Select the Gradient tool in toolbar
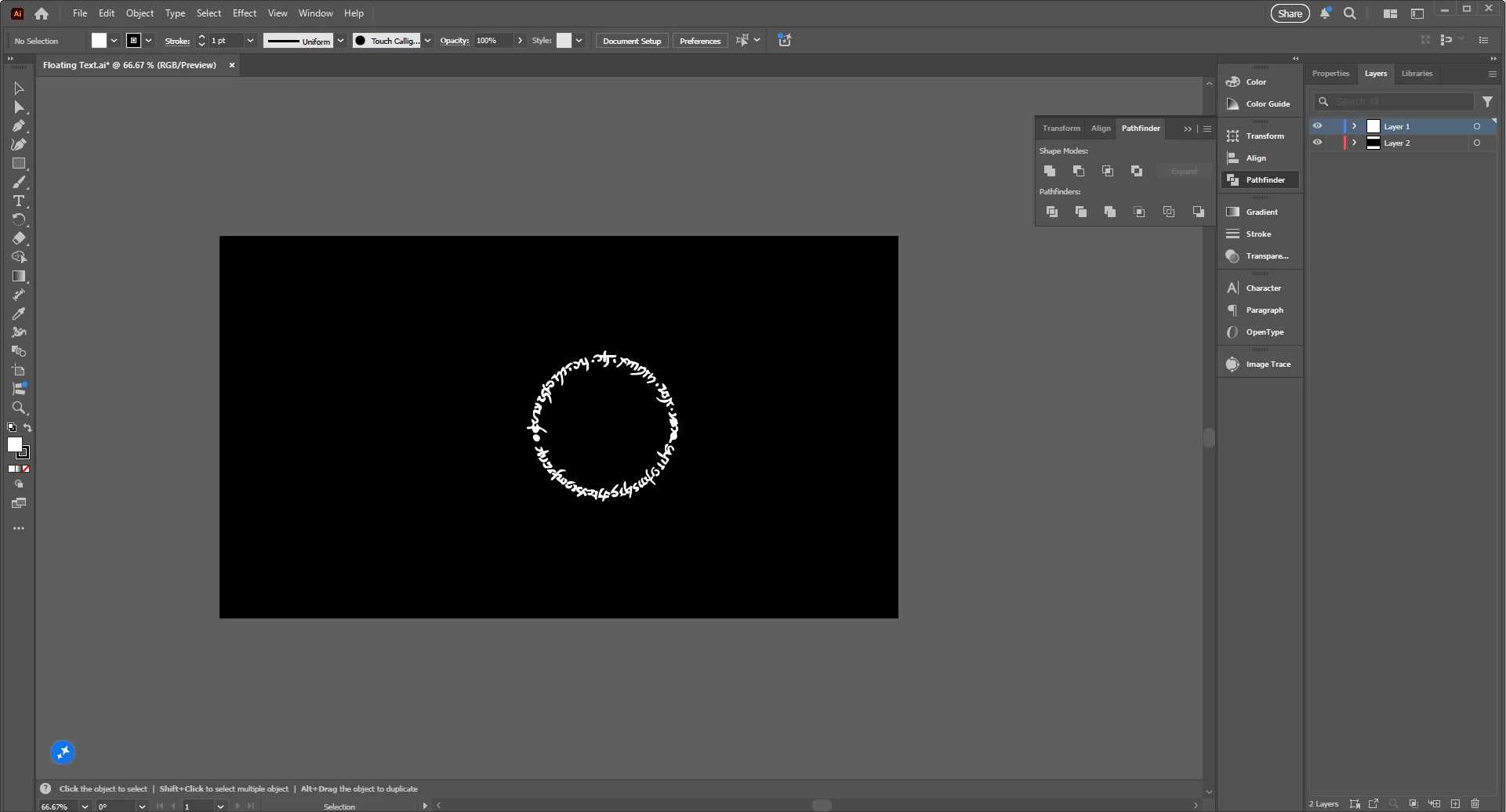 19,277
